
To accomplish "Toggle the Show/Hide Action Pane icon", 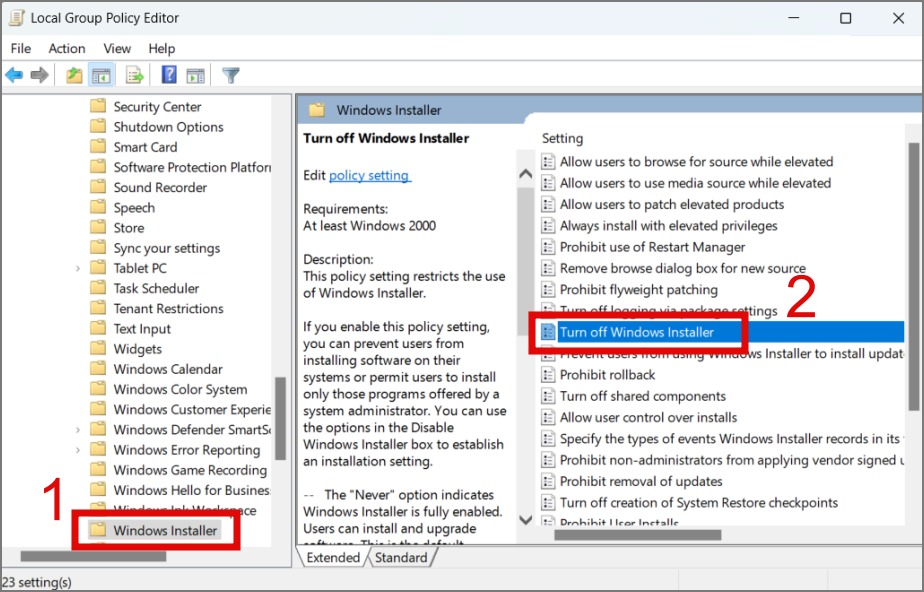I will pos(195,75).
